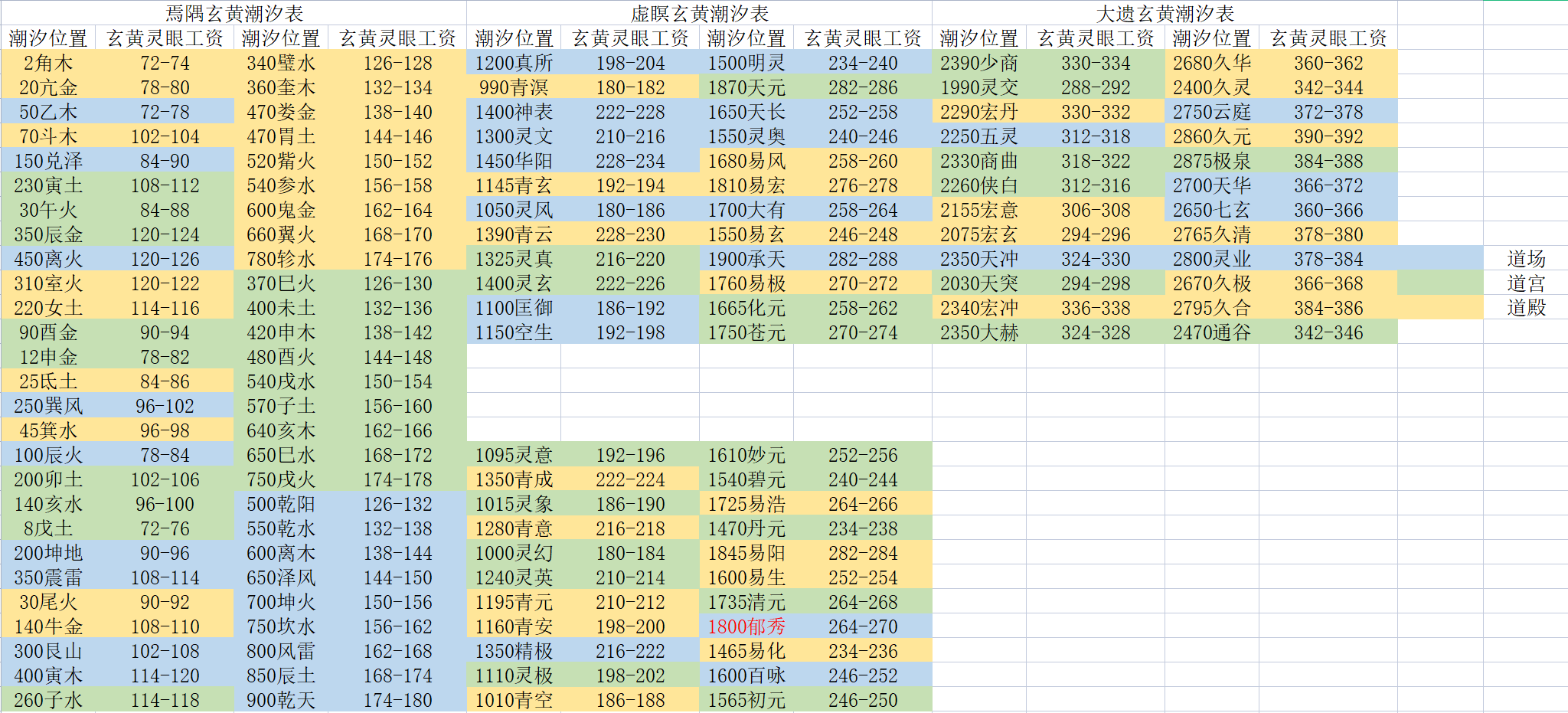Click the 500乾阳 cell
The width and height of the screenshot is (1568, 713).
[x=281, y=503]
